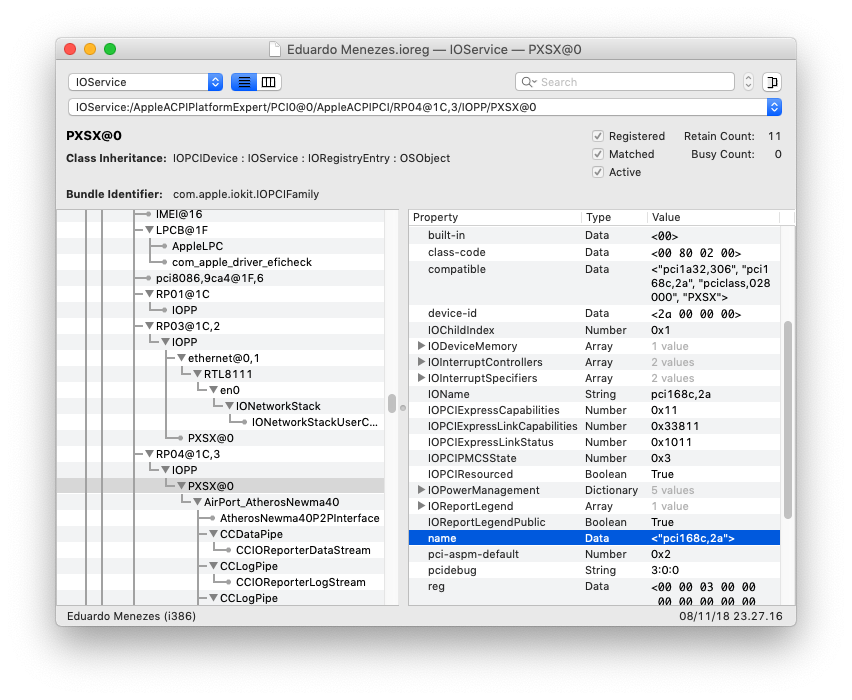This screenshot has height=700, width=852.
Task: Toggle the Matched checkbox
Action: pyautogui.click(x=598, y=154)
